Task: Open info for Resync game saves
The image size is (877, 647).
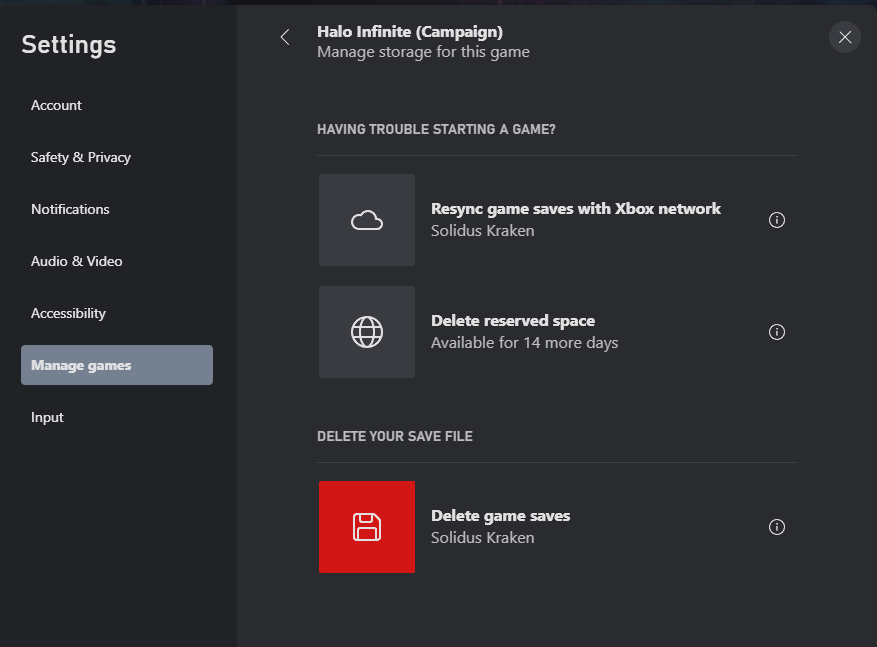Action: click(x=777, y=220)
